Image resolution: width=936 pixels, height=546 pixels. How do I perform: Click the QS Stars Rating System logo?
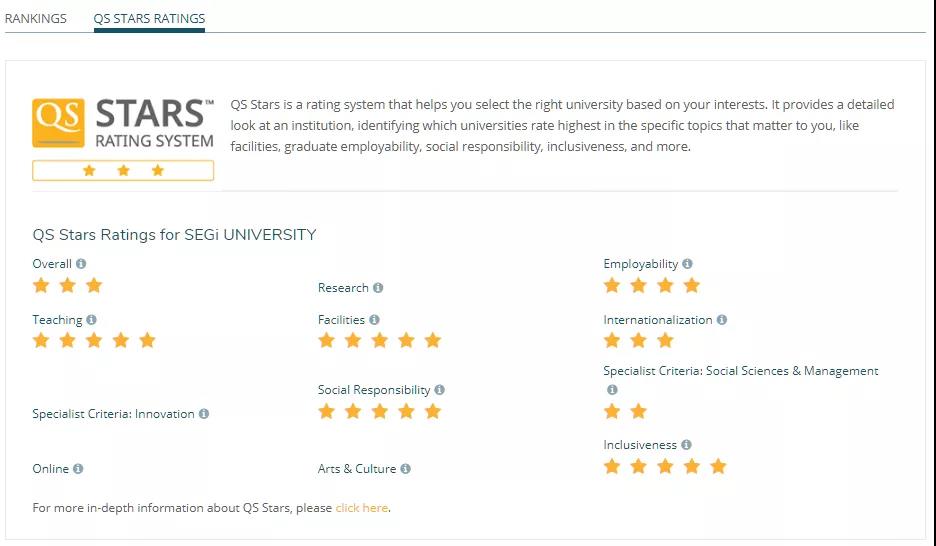[123, 123]
